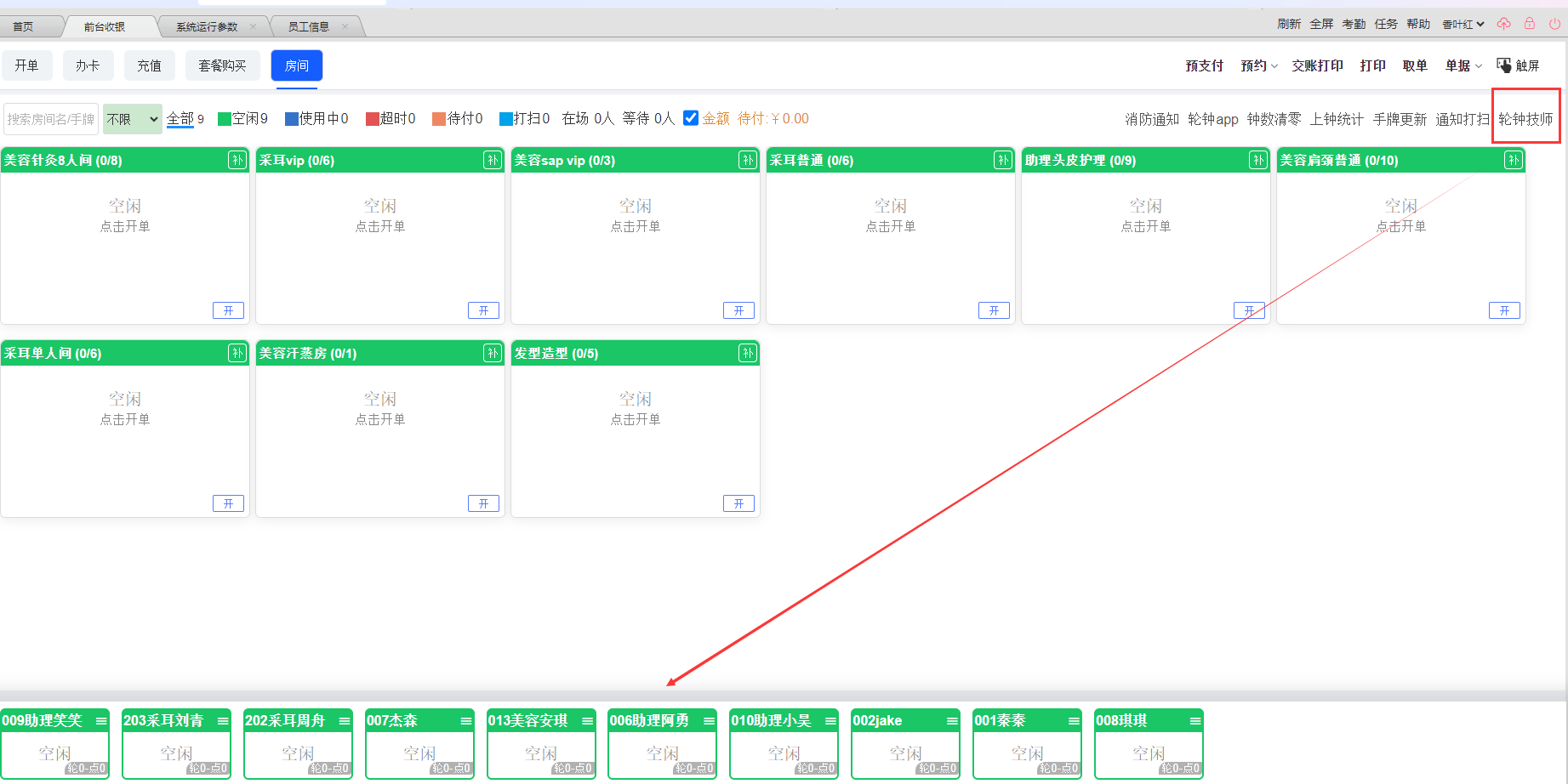Click the power logout icon
The height and width of the screenshot is (784, 1568).
click(1554, 24)
